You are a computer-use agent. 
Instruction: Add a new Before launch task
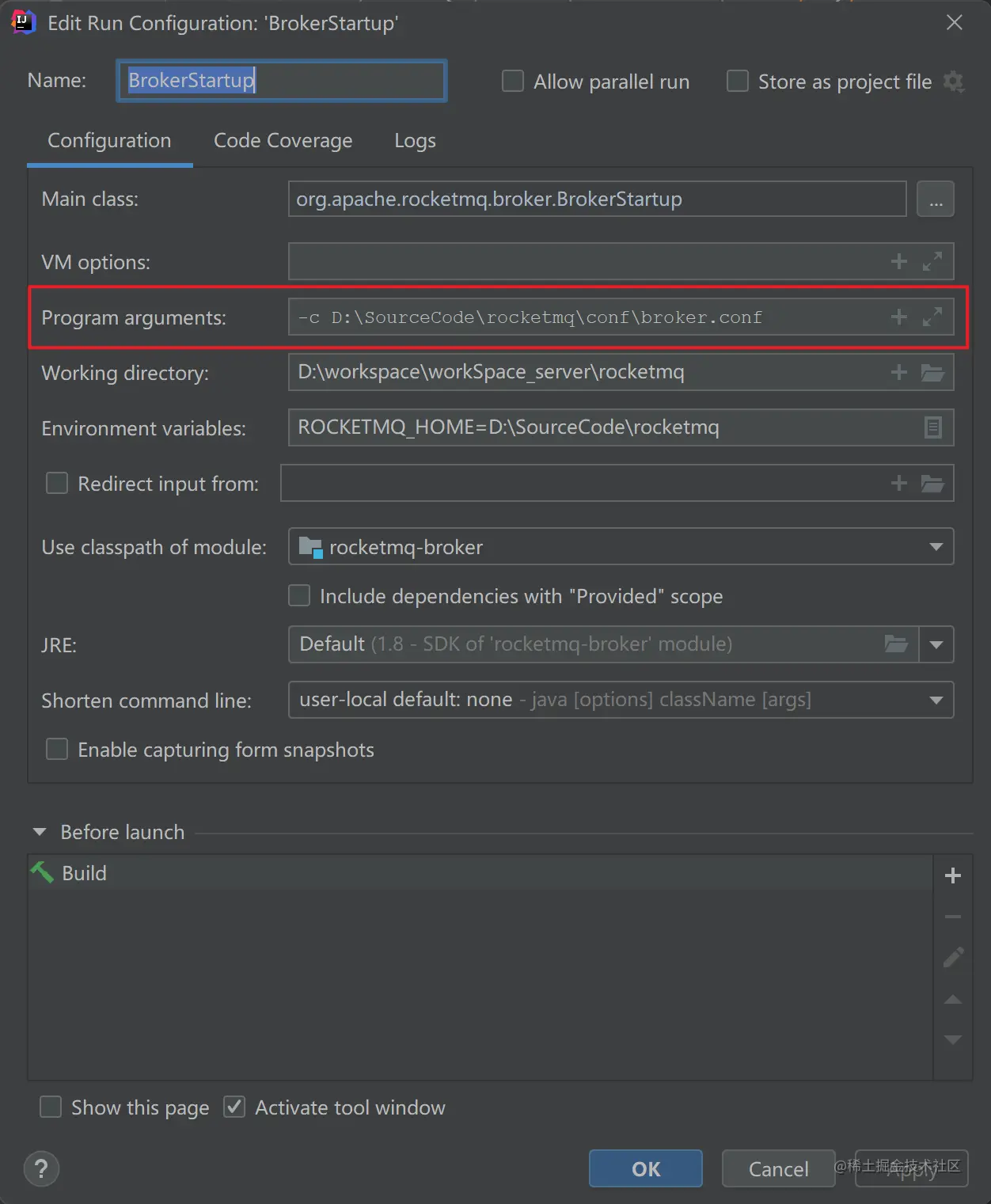click(x=953, y=875)
